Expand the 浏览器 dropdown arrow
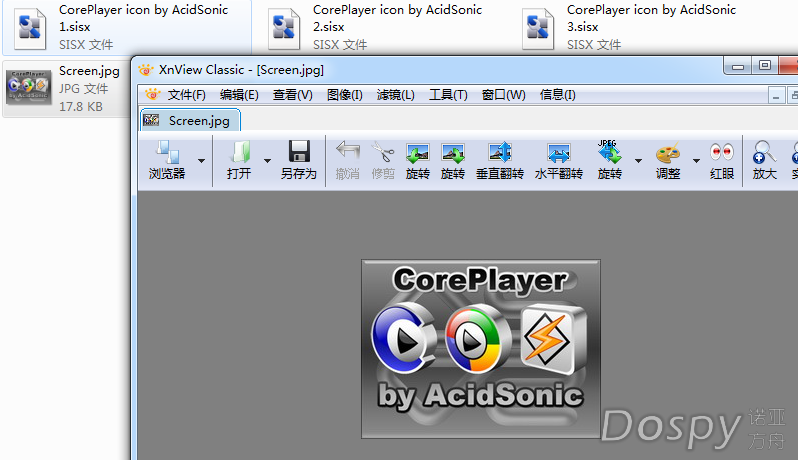 coord(202,161)
